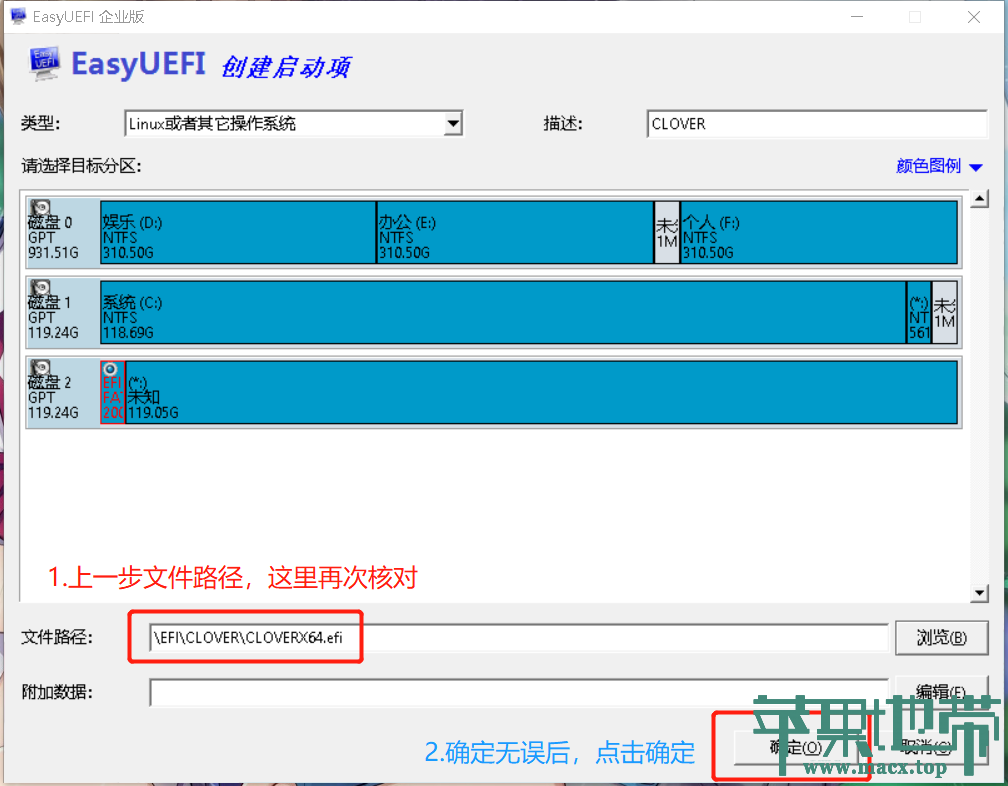
Task: Click the 磁盘 2 disk icon
Action: coord(40,368)
